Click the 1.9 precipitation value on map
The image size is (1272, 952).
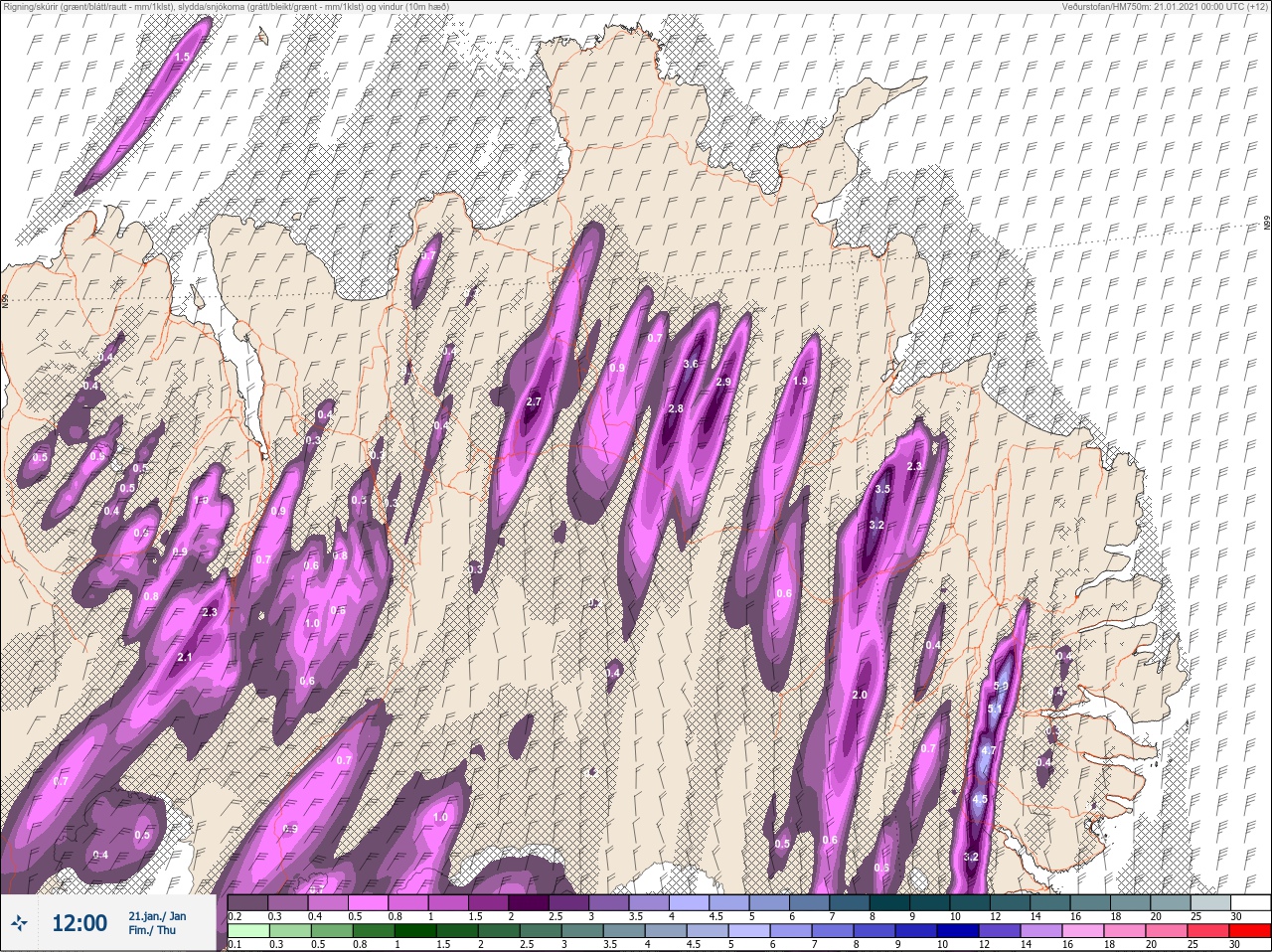click(800, 381)
